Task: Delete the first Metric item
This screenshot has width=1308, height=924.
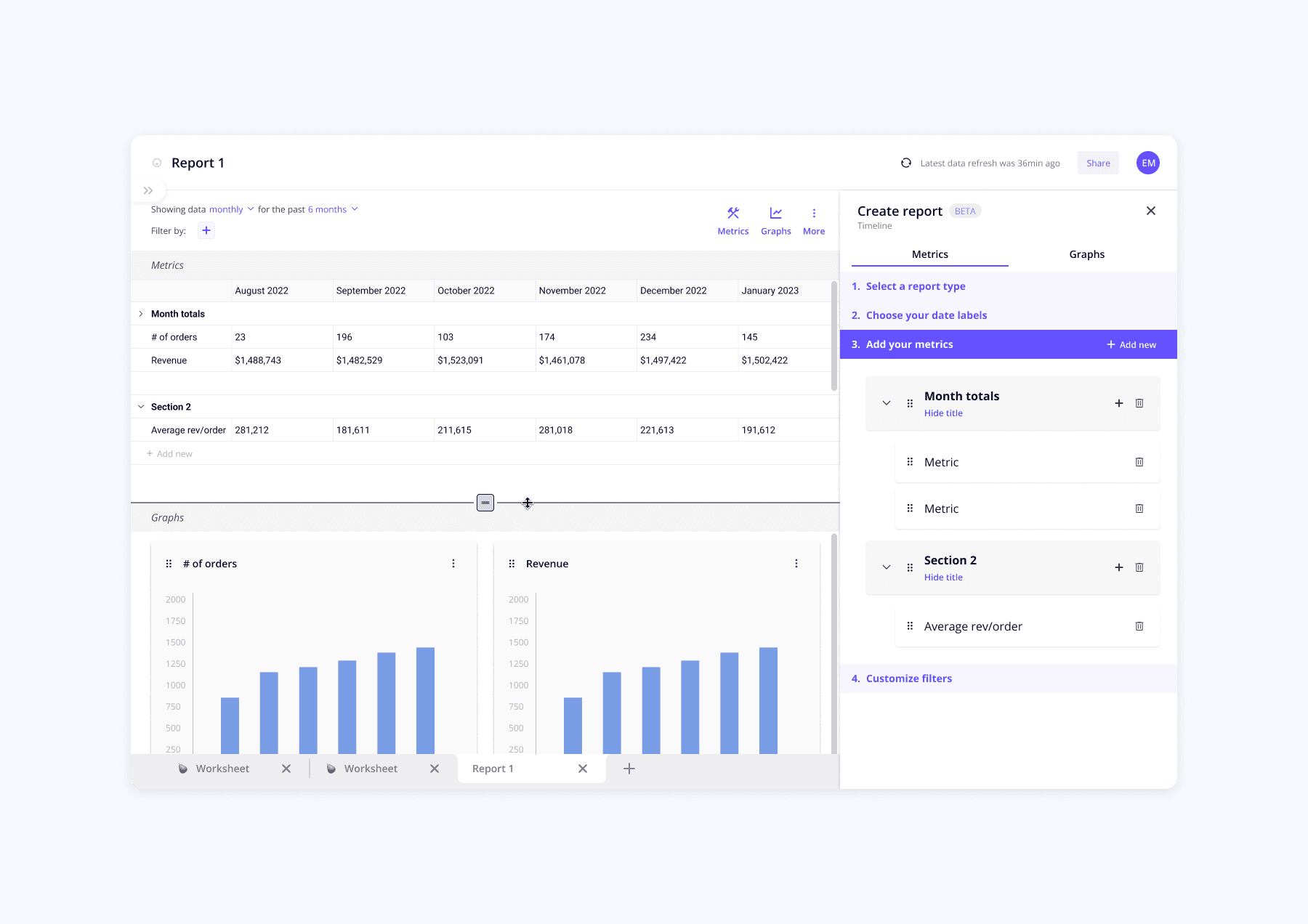Action: (1139, 462)
